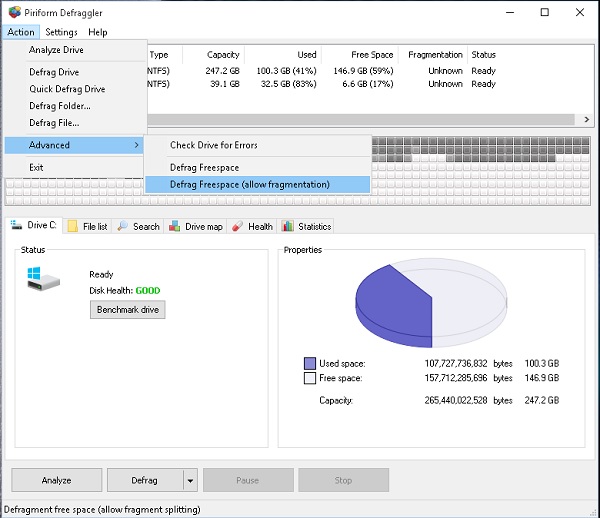600x518 pixels.
Task: Sort by the Fragmentation column header
Action: (435, 55)
